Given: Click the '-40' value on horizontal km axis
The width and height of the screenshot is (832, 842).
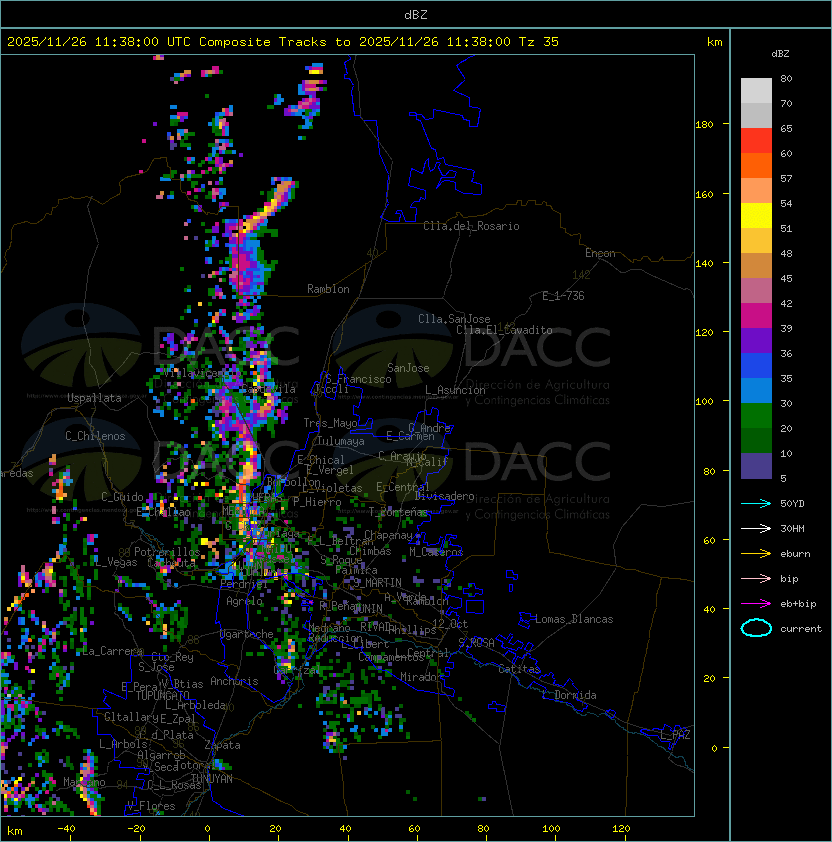Looking at the screenshot, I should coord(66,829).
